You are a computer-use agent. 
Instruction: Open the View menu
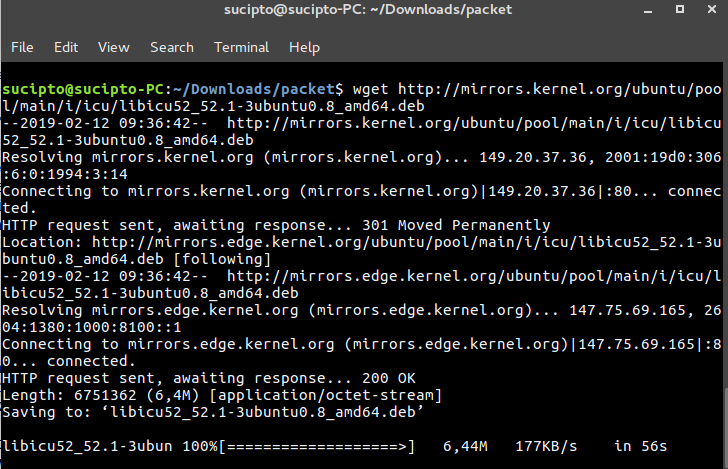(114, 47)
